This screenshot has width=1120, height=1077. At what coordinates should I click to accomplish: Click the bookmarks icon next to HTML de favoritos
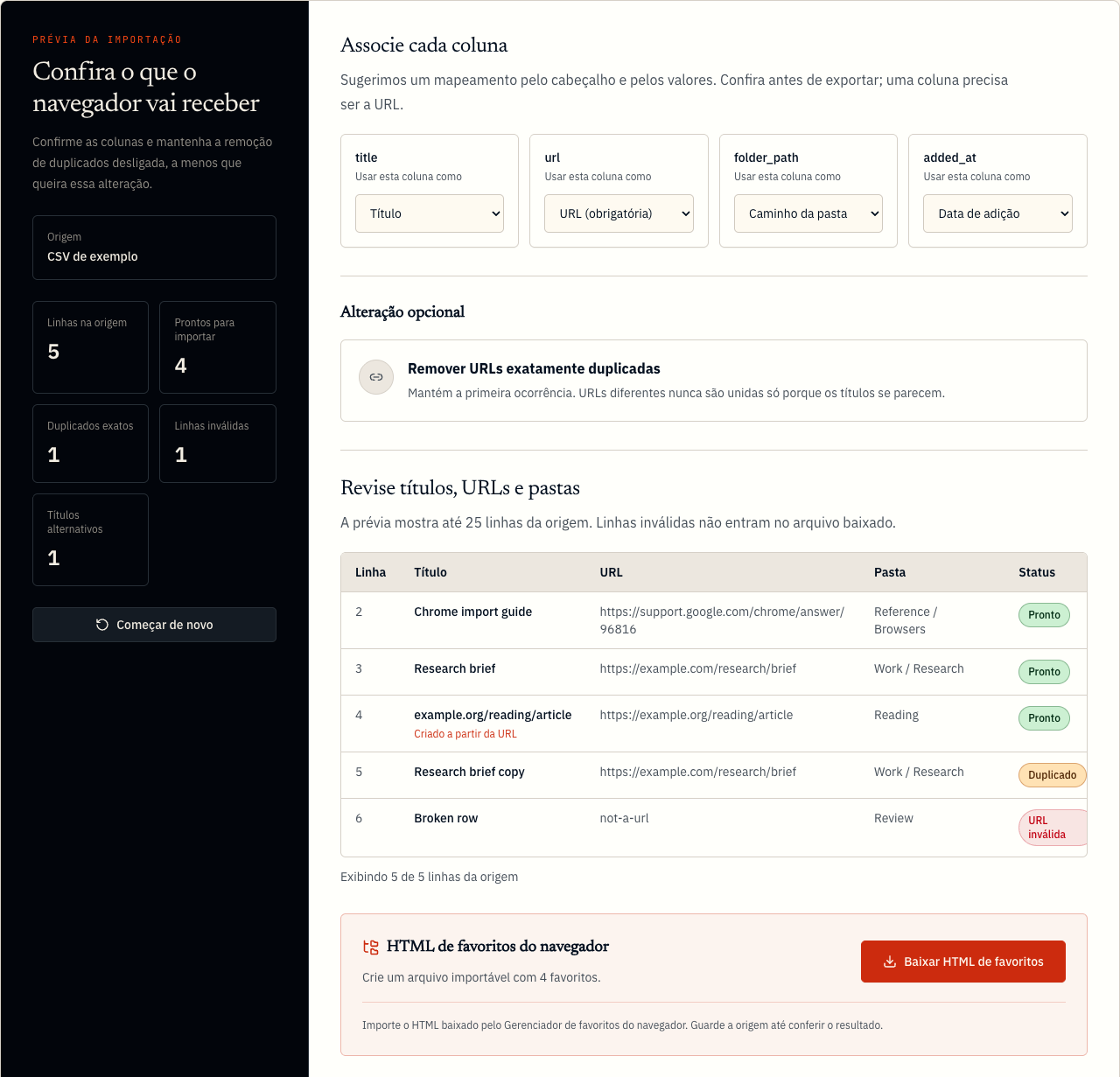tap(371, 948)
